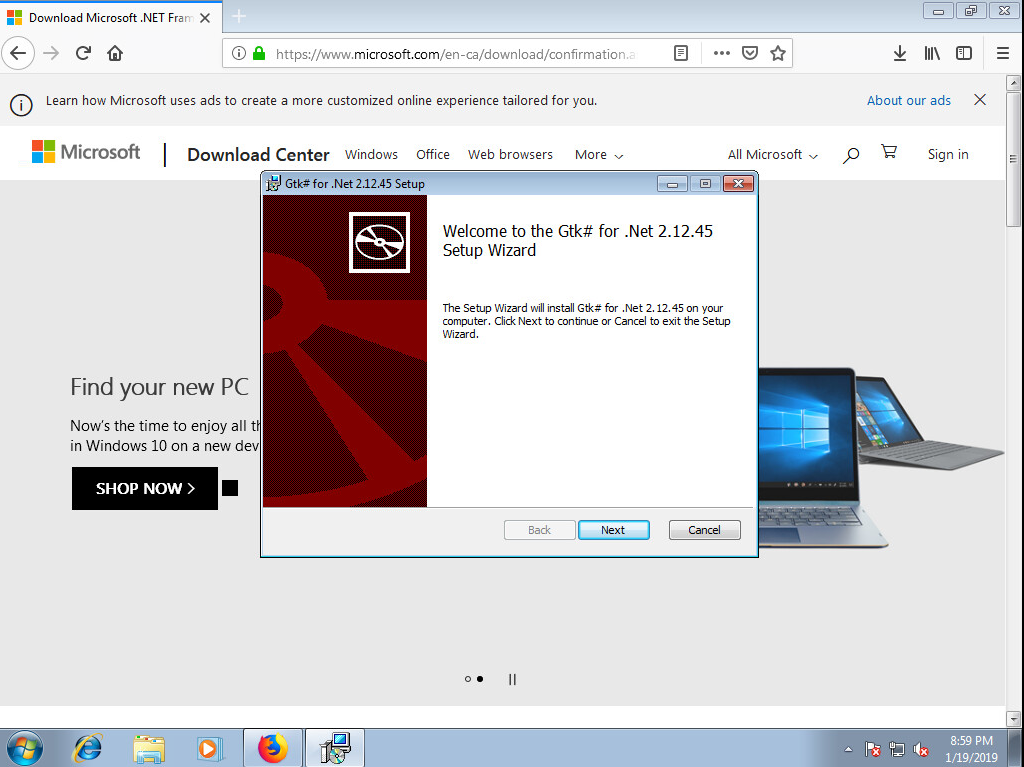Image resolution: width=1024 pixels, height=767 pixels.
Task: Close the Download Microsoft .NET tab
Action: click(205, 18)
